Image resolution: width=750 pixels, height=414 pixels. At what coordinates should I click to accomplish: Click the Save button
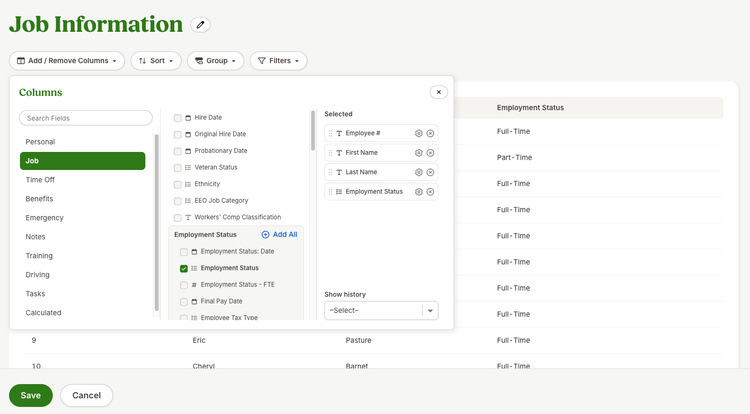click(x=31, y=395)
